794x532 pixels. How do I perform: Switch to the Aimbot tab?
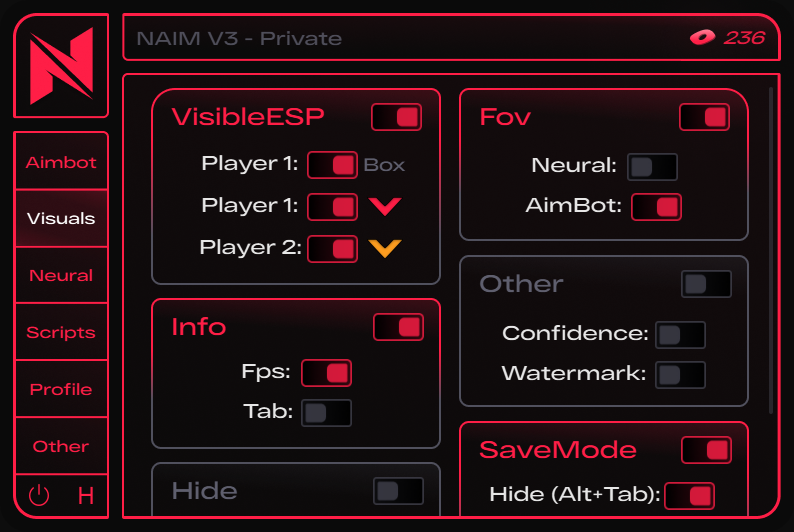(61, 162)
